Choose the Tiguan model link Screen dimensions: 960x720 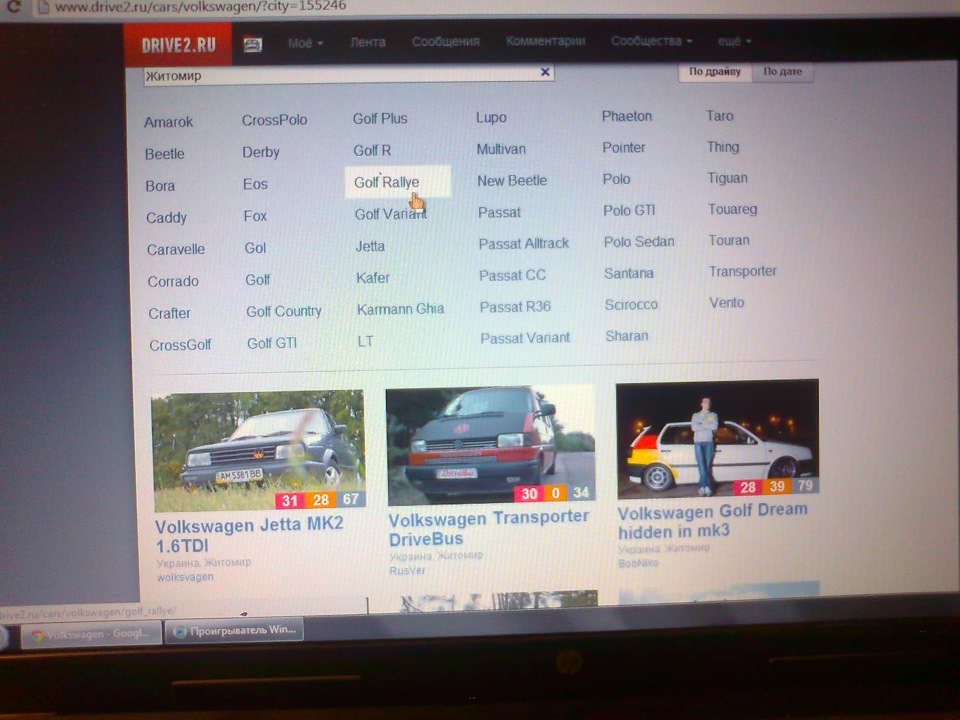[x=727, y=178]
